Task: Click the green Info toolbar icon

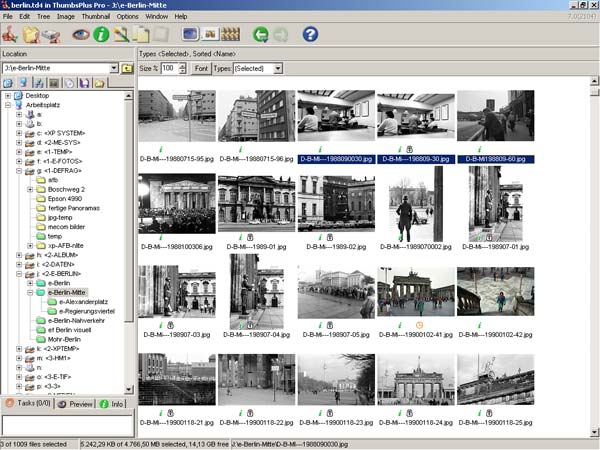Action: click(x=101, y=34)
